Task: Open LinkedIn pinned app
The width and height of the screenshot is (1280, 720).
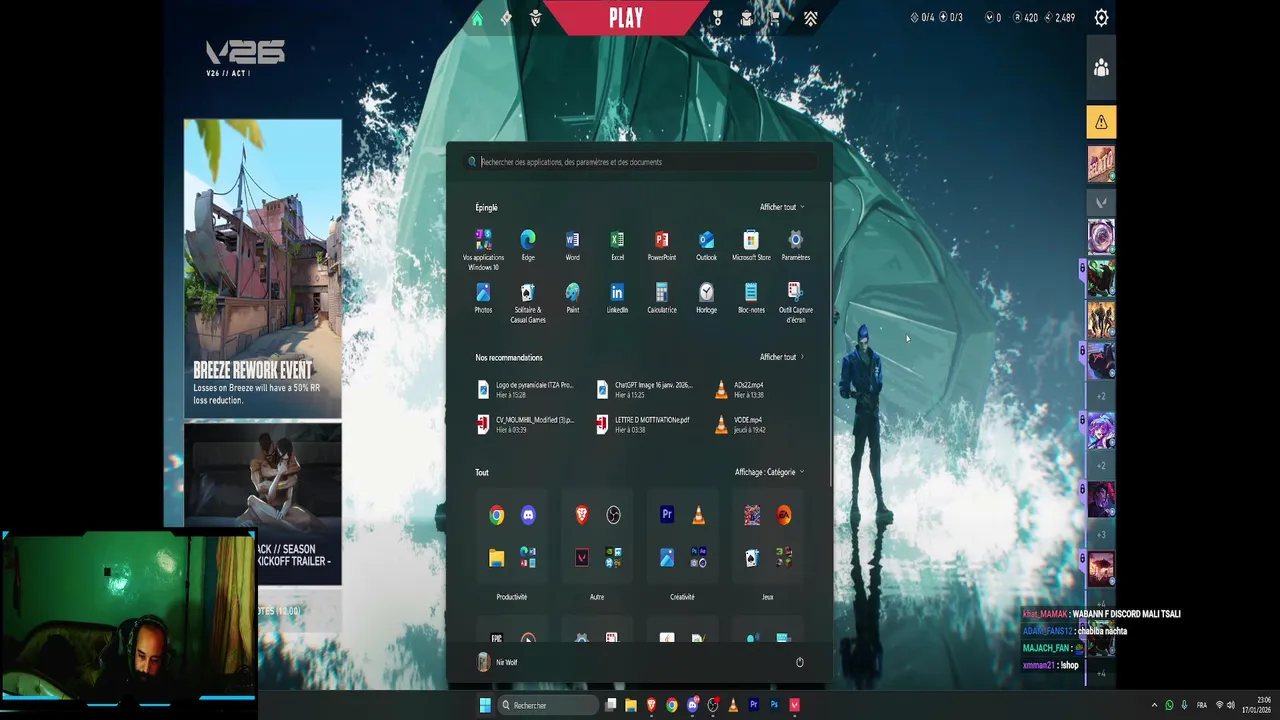Action: 617,298
